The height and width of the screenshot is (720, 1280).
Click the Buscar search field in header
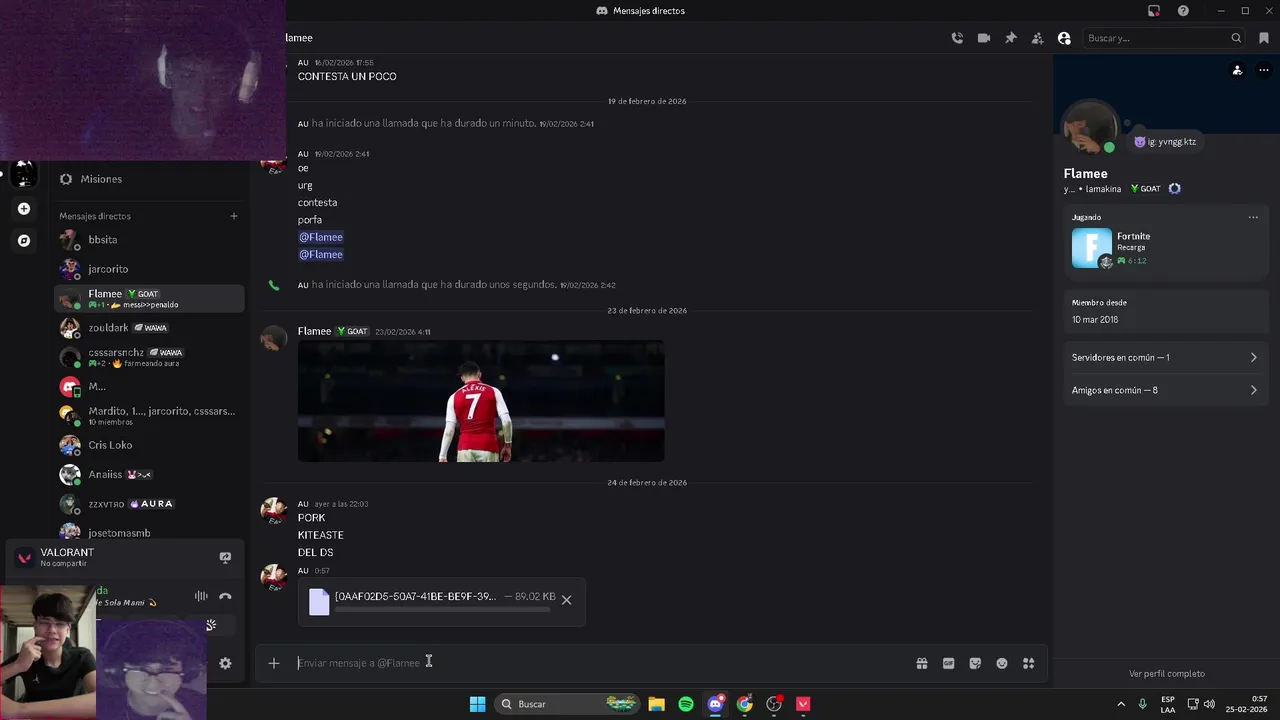coord(1165,38)
